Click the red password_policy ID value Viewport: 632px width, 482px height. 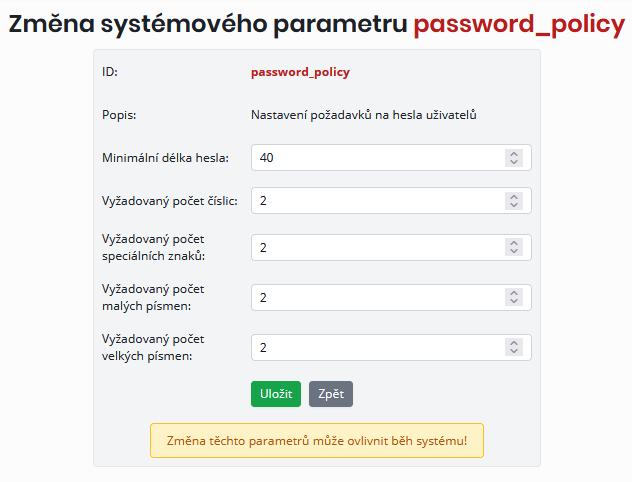(x=300, y=72)
